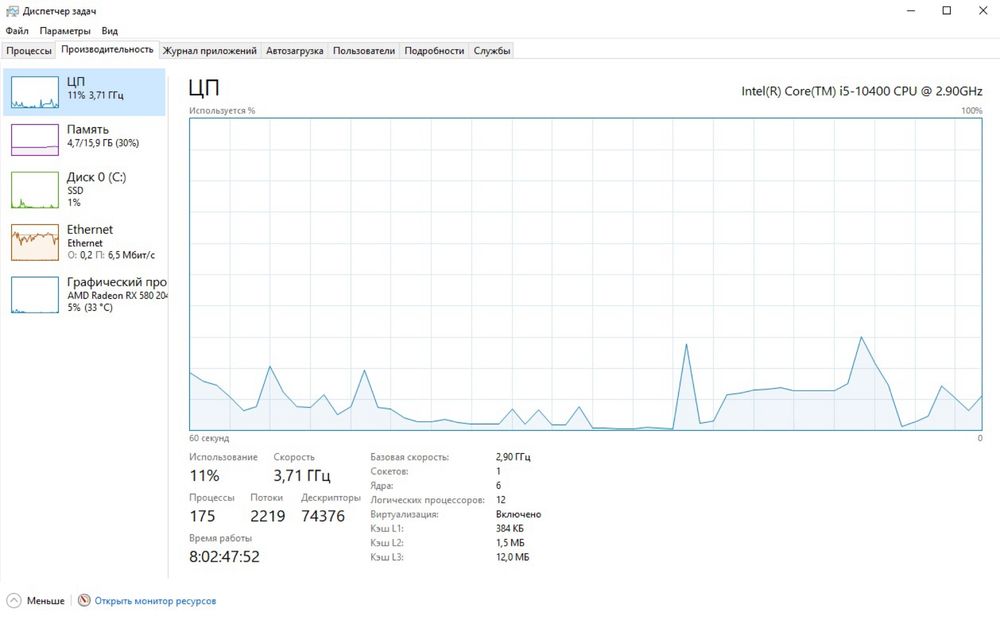Open the Память performance entry label
The height and width of the screenshot is (618, 1000).
pos(87,129)
